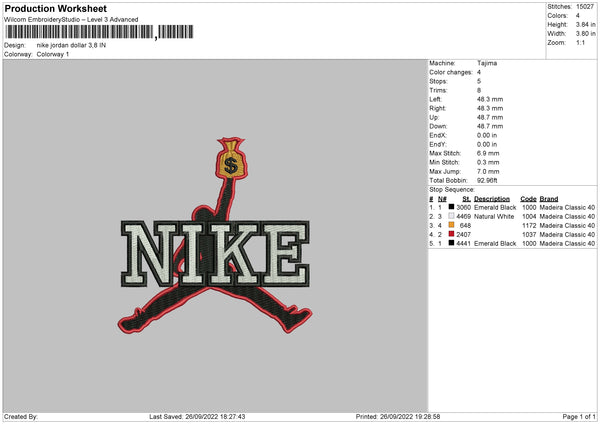Screen dimensions: 600x424
Task: Click 'Emerald Black' in stop row 1
Action: coord(495,207)
